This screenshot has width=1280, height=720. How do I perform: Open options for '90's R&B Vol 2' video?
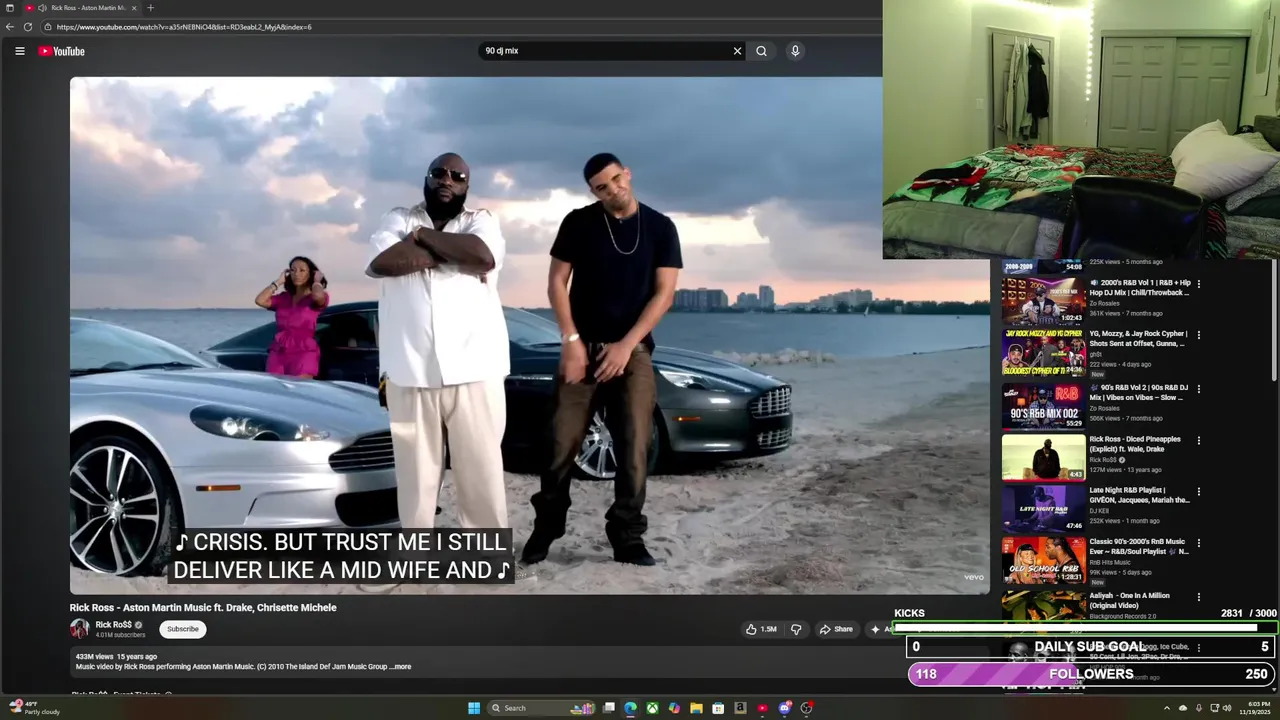pos(1198,388)
